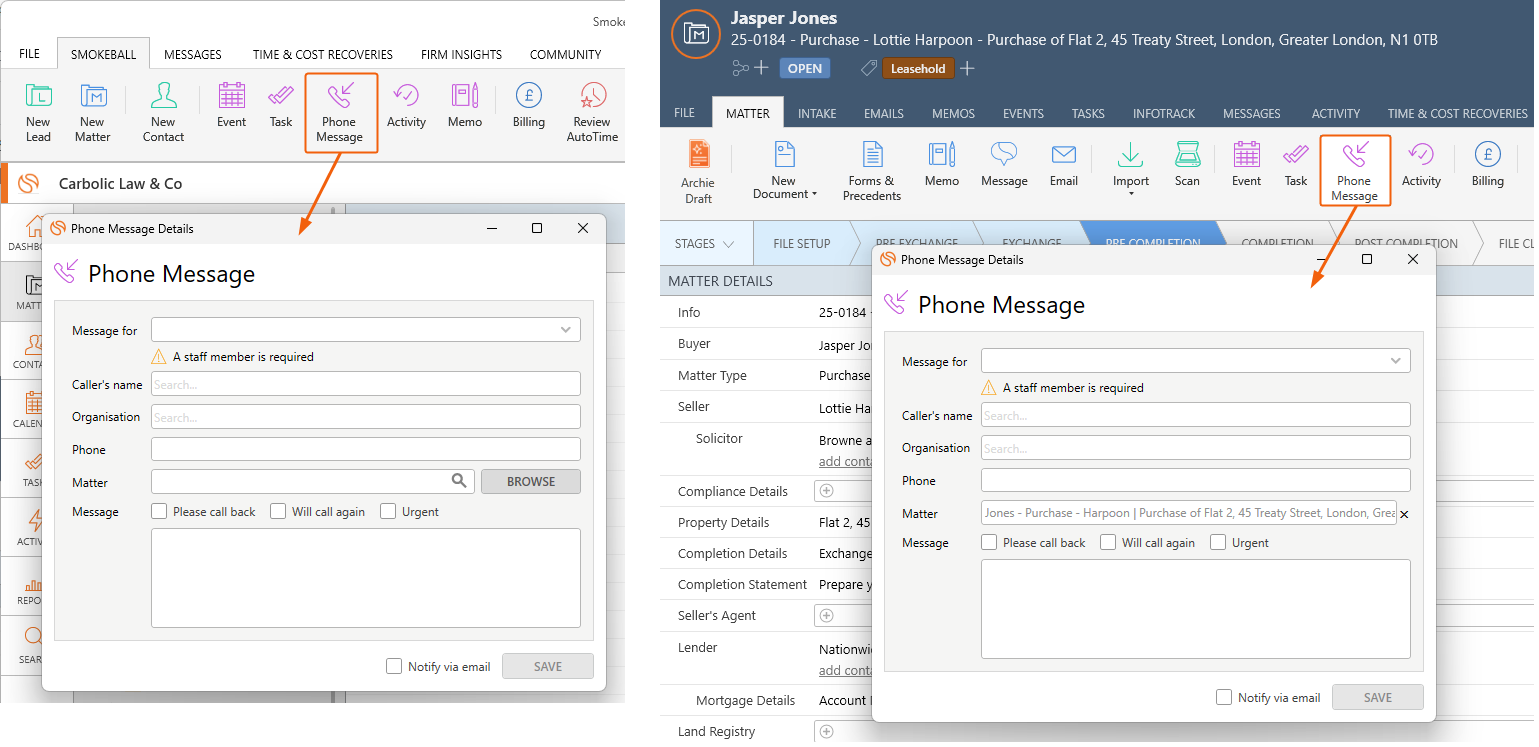Click SAVE button in left dialog

click(x=548, y=666)
